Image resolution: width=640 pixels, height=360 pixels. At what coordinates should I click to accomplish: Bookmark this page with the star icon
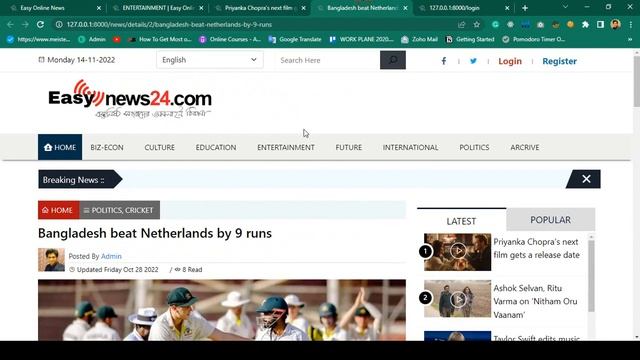point(477,24)
